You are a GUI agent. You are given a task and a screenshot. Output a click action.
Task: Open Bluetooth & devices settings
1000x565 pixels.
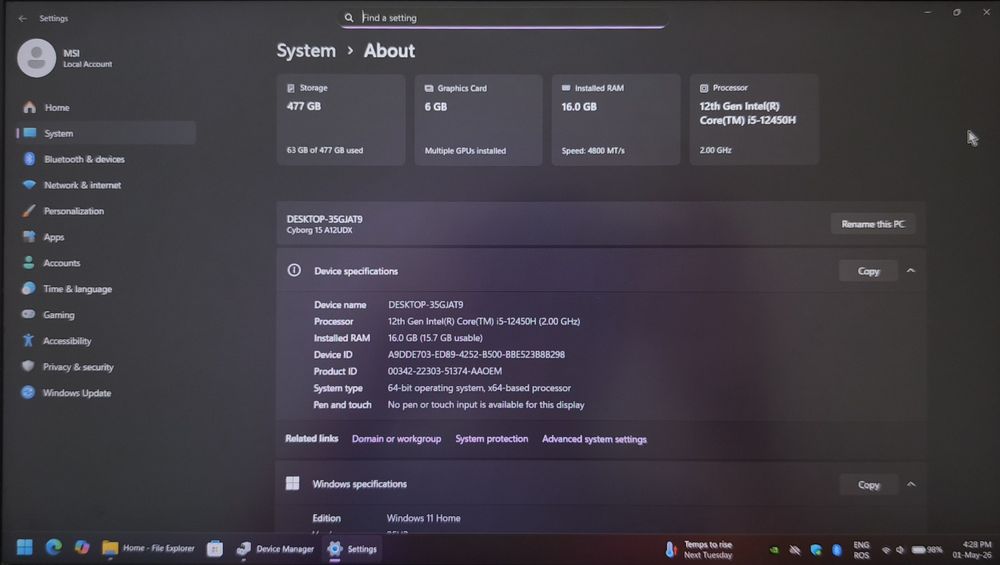[106, 159]
